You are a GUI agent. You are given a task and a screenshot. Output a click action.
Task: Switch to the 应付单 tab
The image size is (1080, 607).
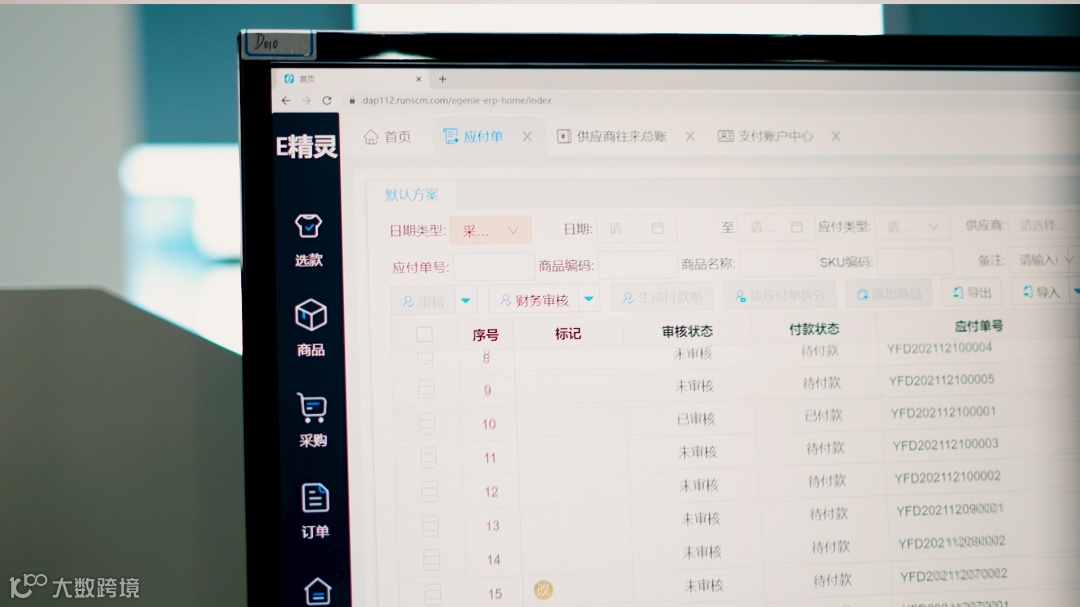pos(472,136)
